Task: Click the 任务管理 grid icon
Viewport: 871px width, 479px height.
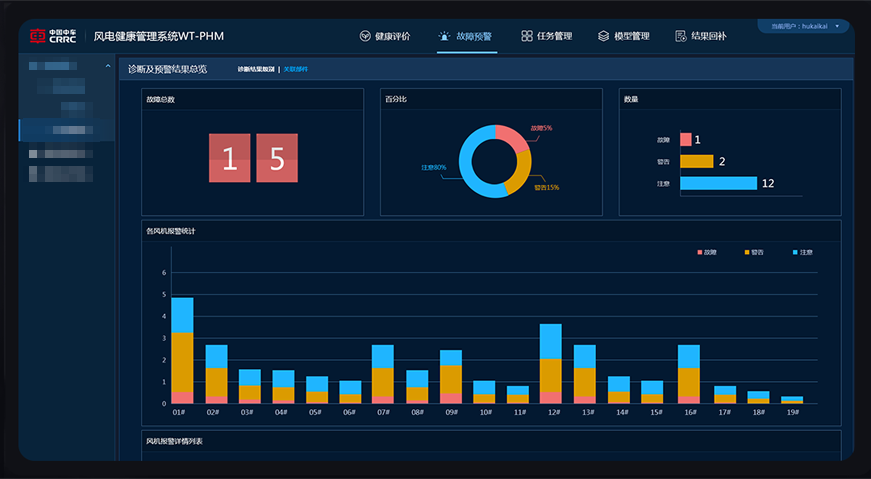Action: point(527,36)
